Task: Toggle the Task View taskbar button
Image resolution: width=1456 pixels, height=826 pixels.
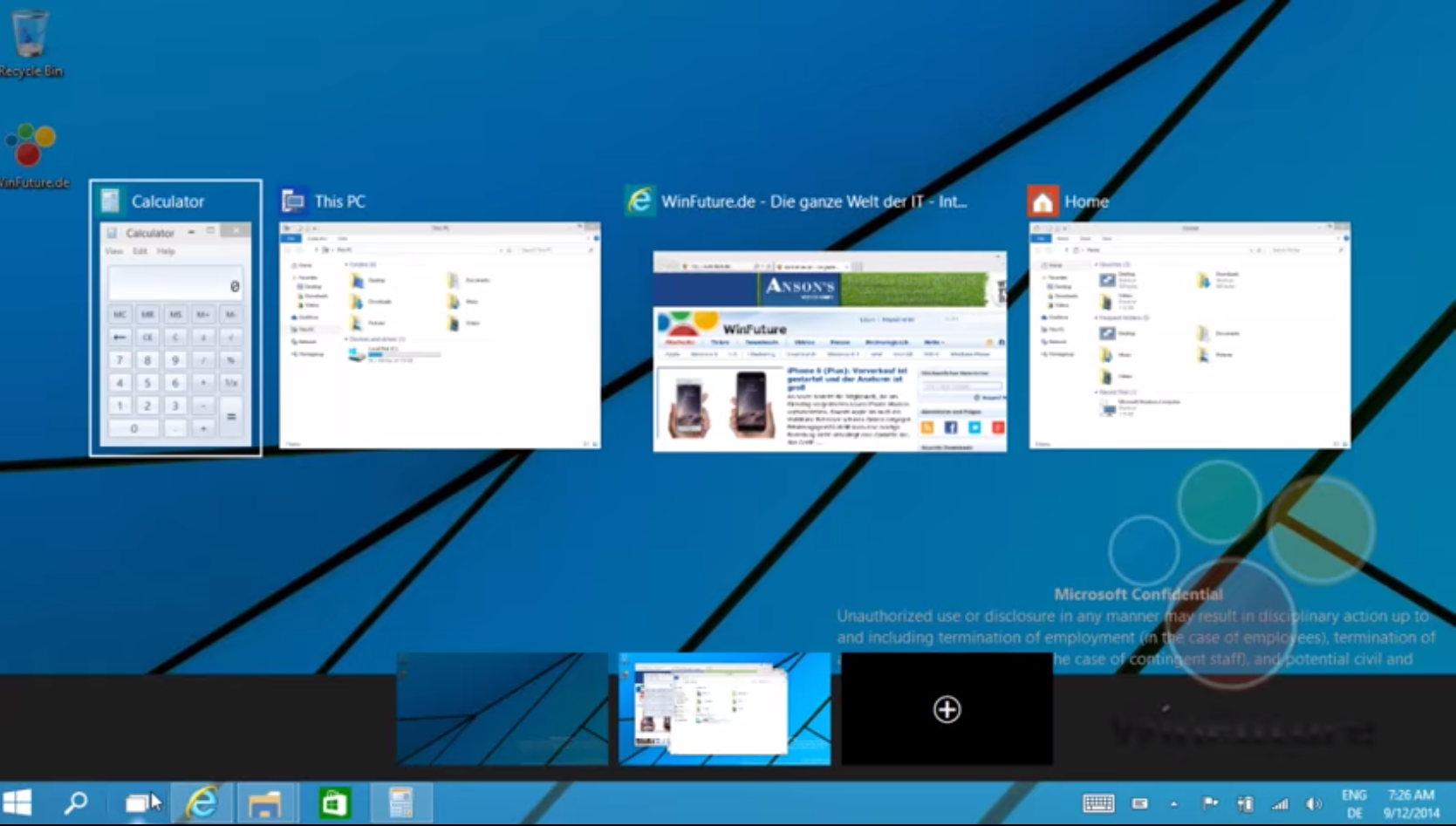Action: [x=138, y=802]
